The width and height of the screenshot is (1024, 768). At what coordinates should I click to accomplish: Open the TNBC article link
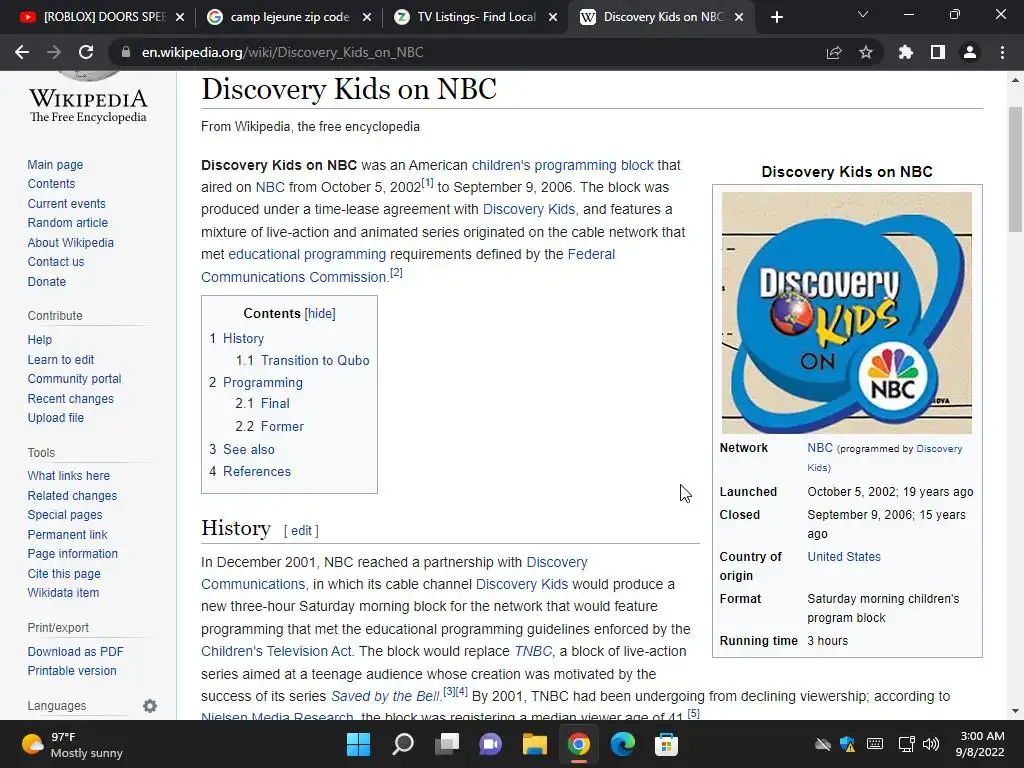[533, 652]
